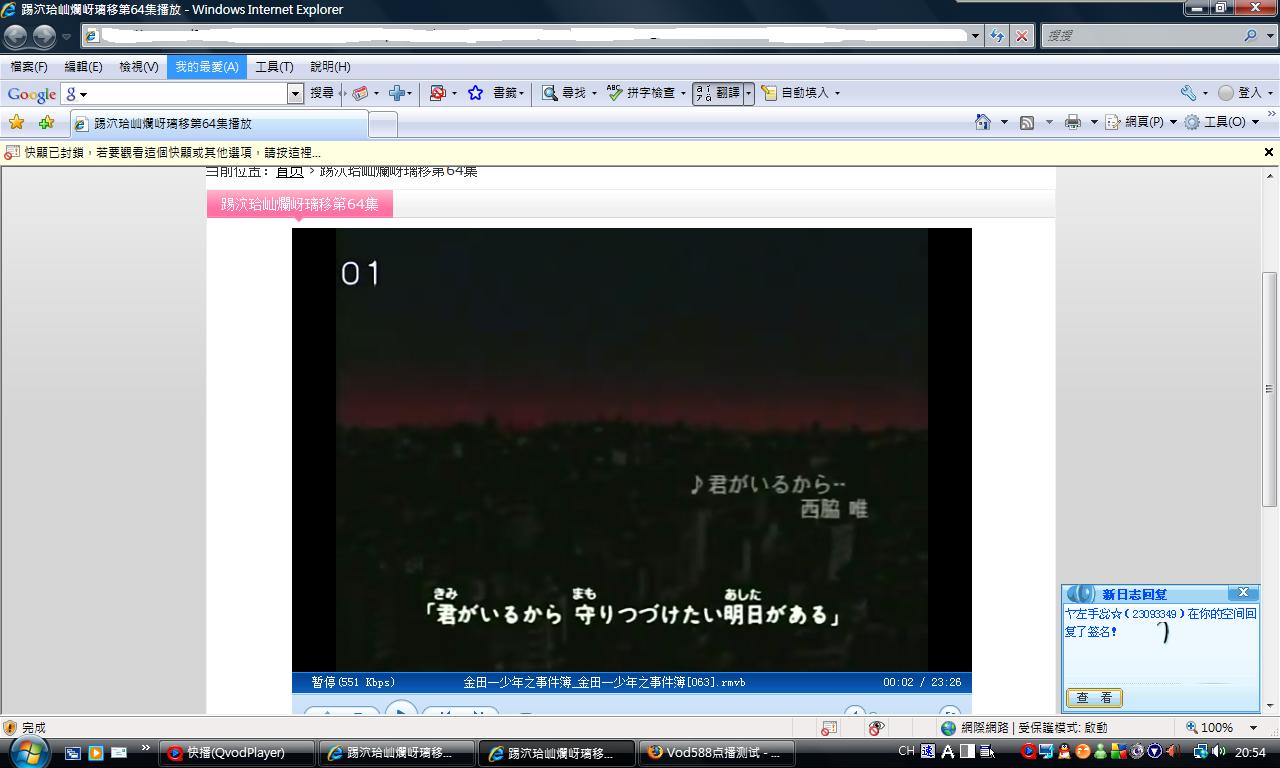Click the 踢泬琀屾爛呀璃移第64集 pink heading tab
The width and height of the screenshot is (1280, 768).
[x=299, y=204]
